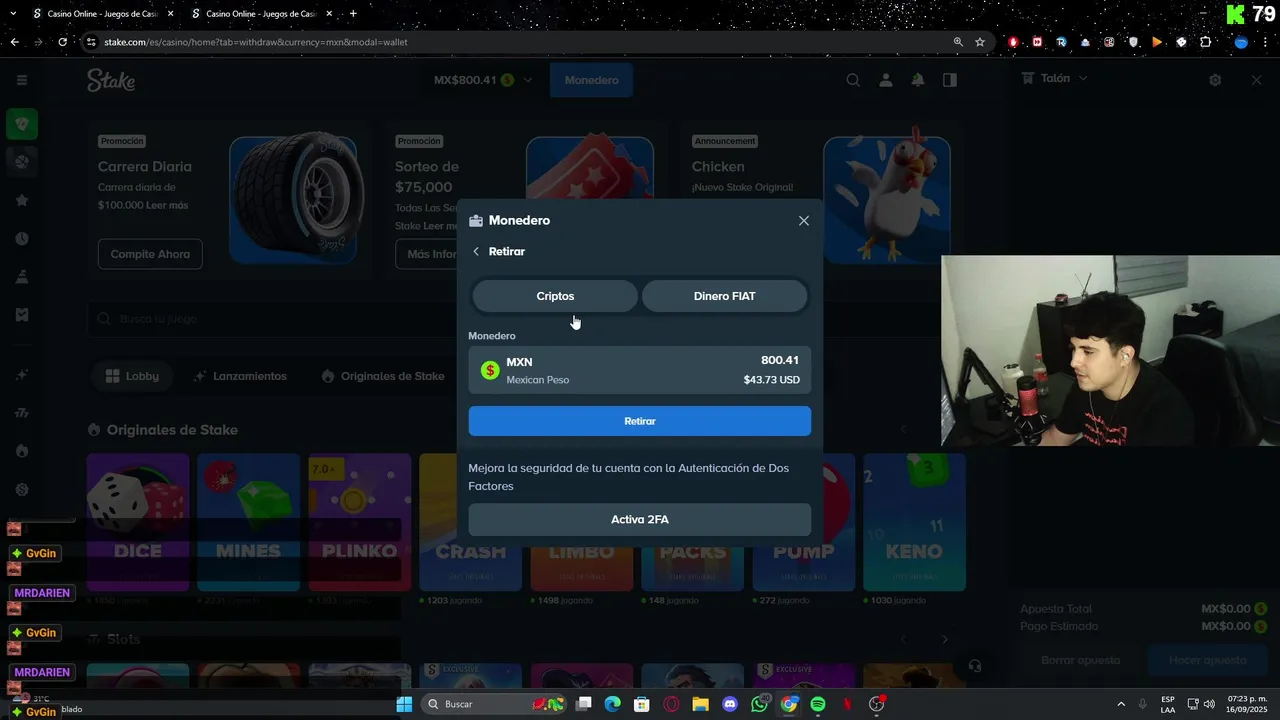Open the user profile icon in the header
Image resolution: width=1280 pixels, height=720 pixels.
(x=885, y=80)
